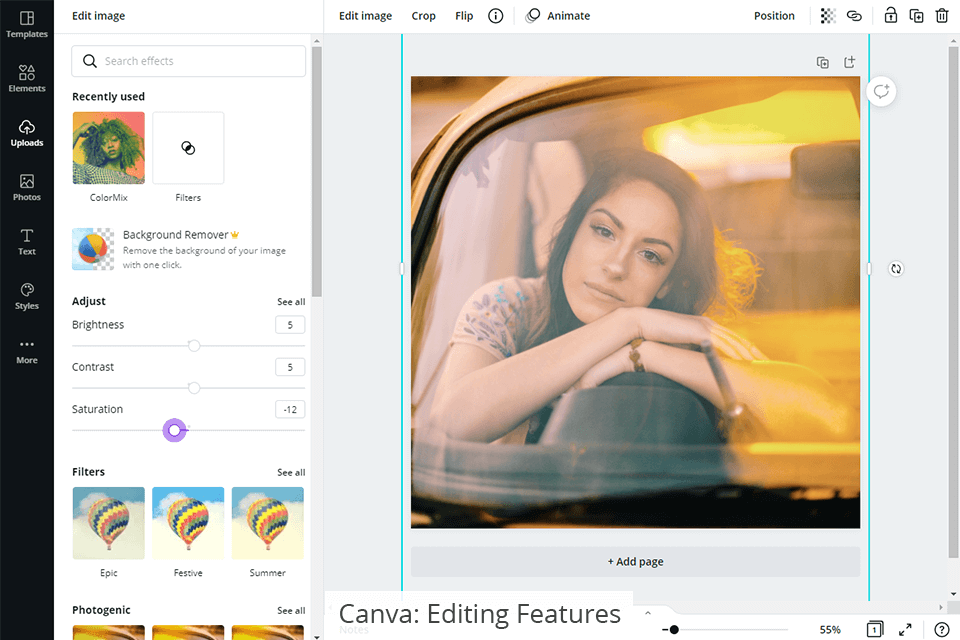Click the Brightness slider handle
The height and width of the screenshot is (640, 960).
click(194, 346)
